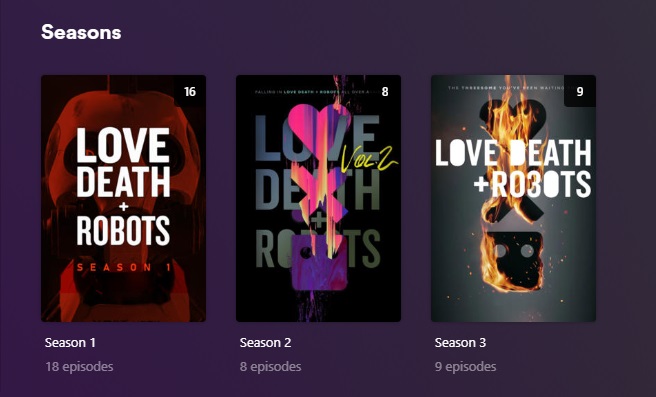This screenshot has height=397, width=656.
Task: Click the 18 episodes label
Action: 79,366
